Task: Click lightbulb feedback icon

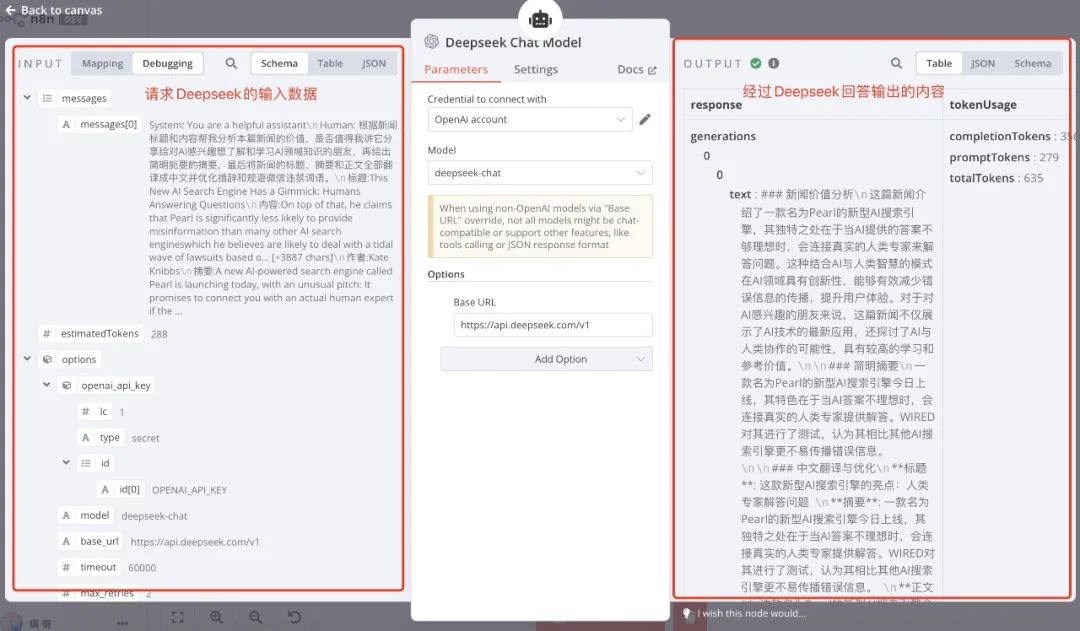Action: (x=686, y=613)
